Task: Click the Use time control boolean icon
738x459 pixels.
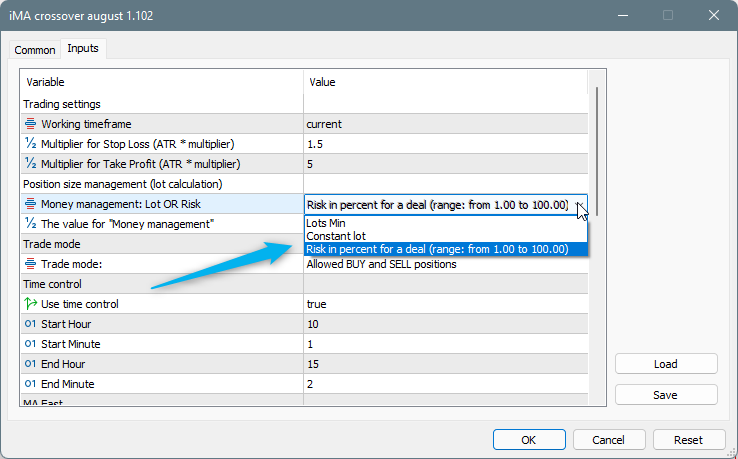Action: click(31, 304)
